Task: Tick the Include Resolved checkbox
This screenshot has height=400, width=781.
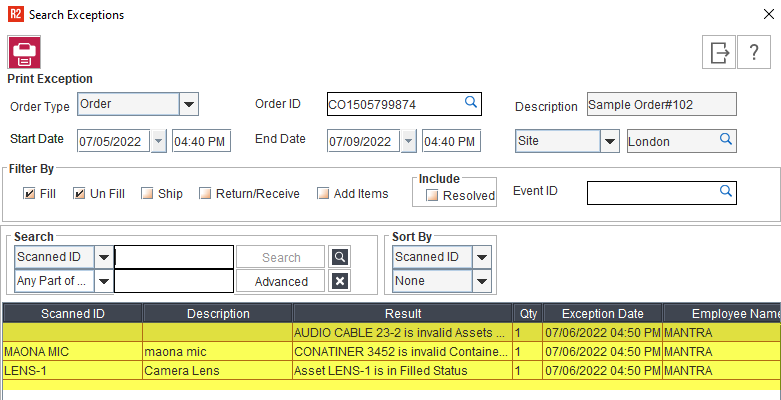Action: (432, 196)
